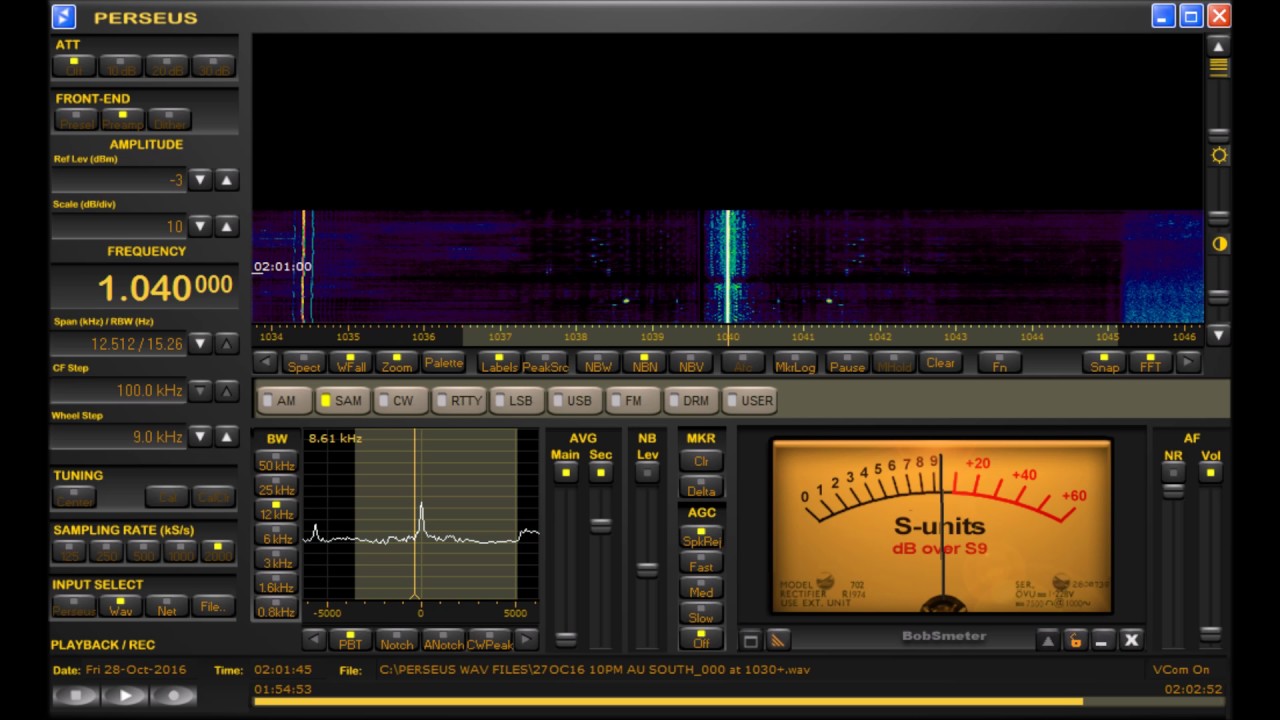Click the Clear button

(941, 362)
